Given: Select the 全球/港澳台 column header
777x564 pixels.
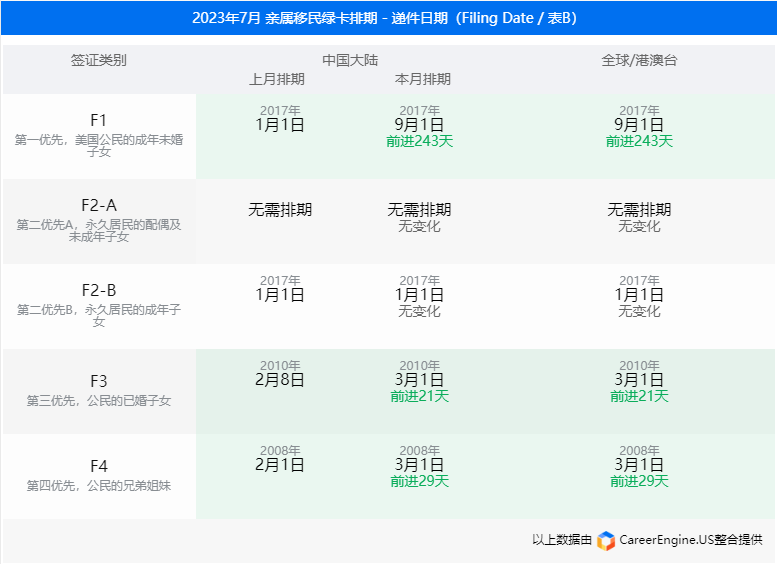Looking at the screenshot, I should pos(639,60).
